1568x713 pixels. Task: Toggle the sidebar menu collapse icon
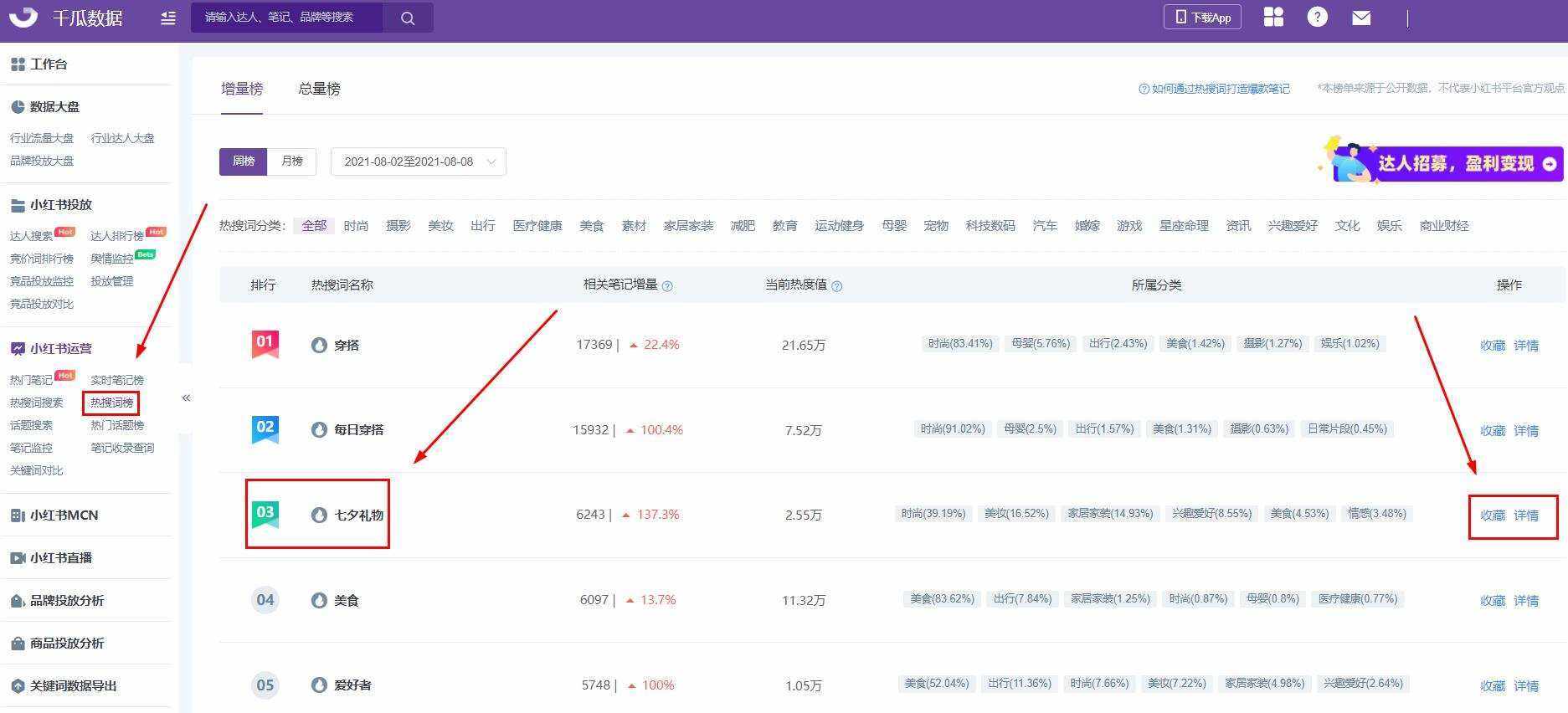click(168, 18)
